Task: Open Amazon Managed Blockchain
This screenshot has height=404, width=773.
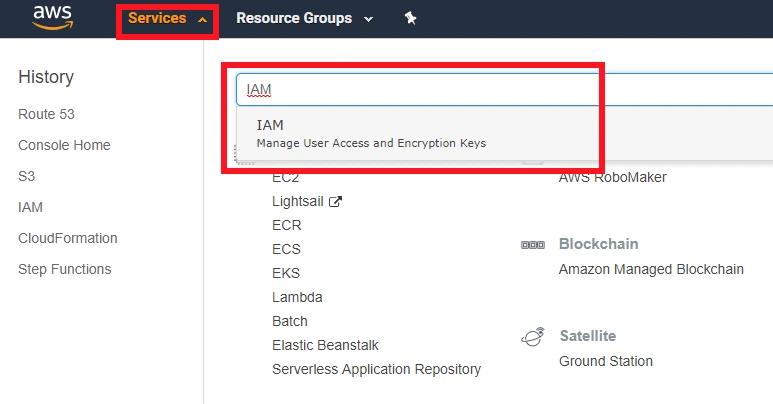Action: click(651, 269)
